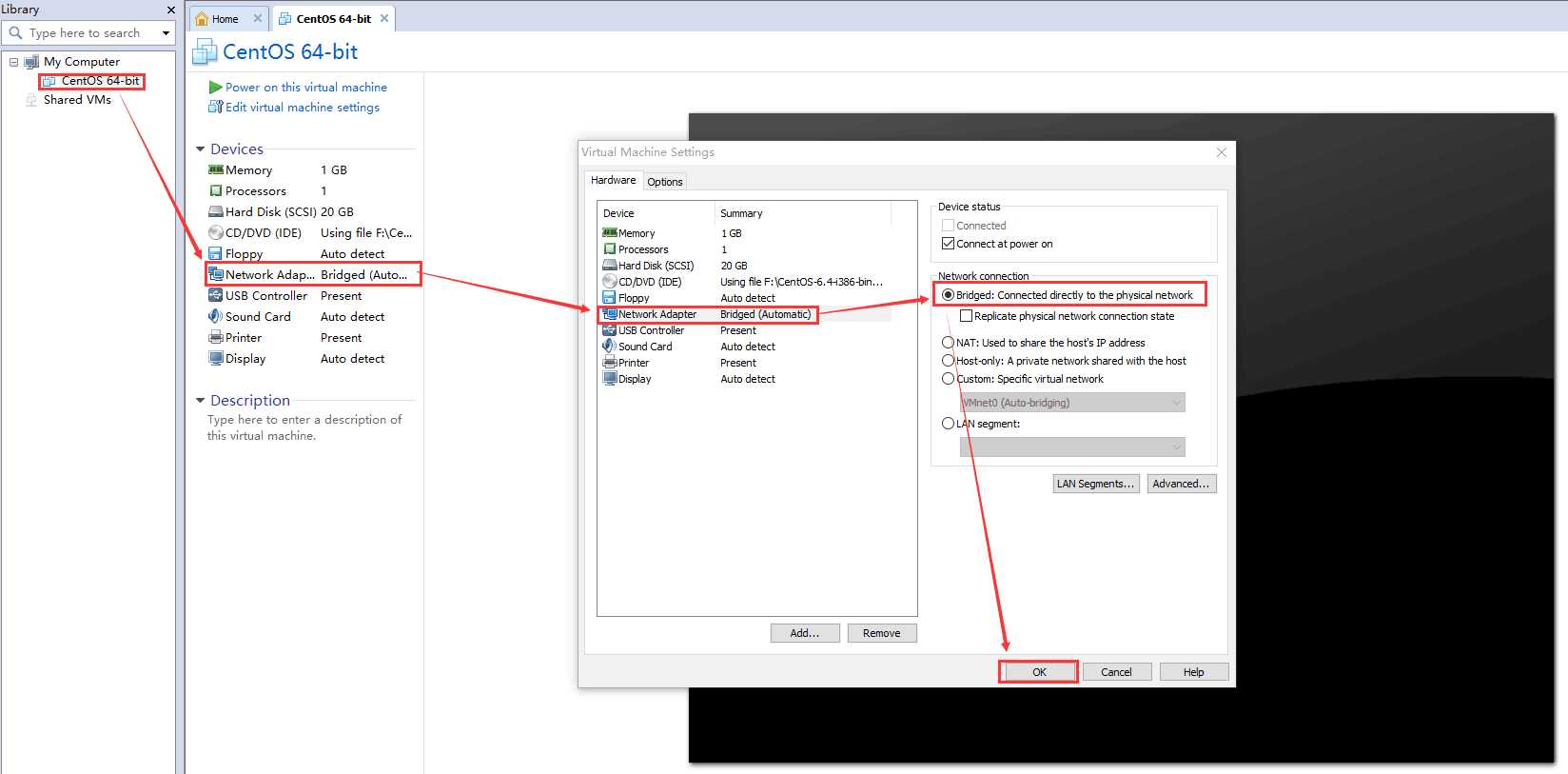Screen dimensions: 1568x774
Task: Click the My Computer icon in library tree
Action: (x=31, y=62)
